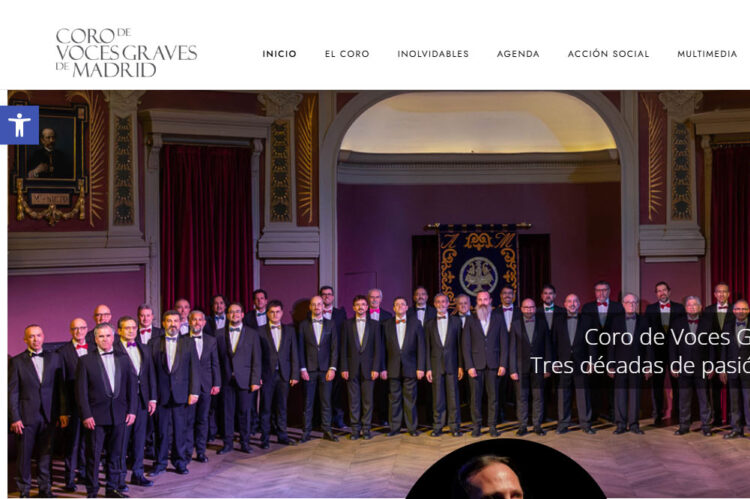Click the circular portrait thumbnail at the bottom
Screen dimensions: 750x499
click(x=505, y=469)
